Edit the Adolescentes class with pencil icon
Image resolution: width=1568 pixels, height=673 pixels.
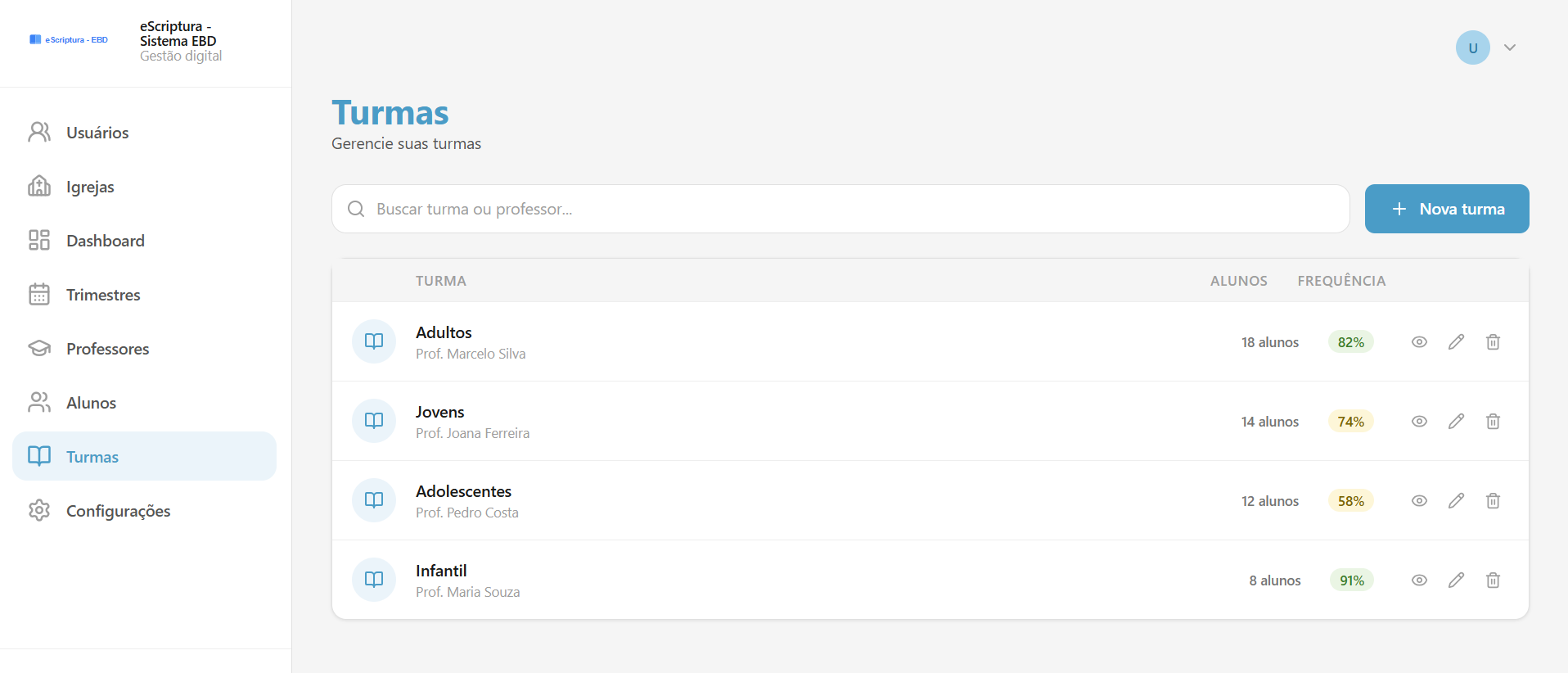(x=1456, y=501)
